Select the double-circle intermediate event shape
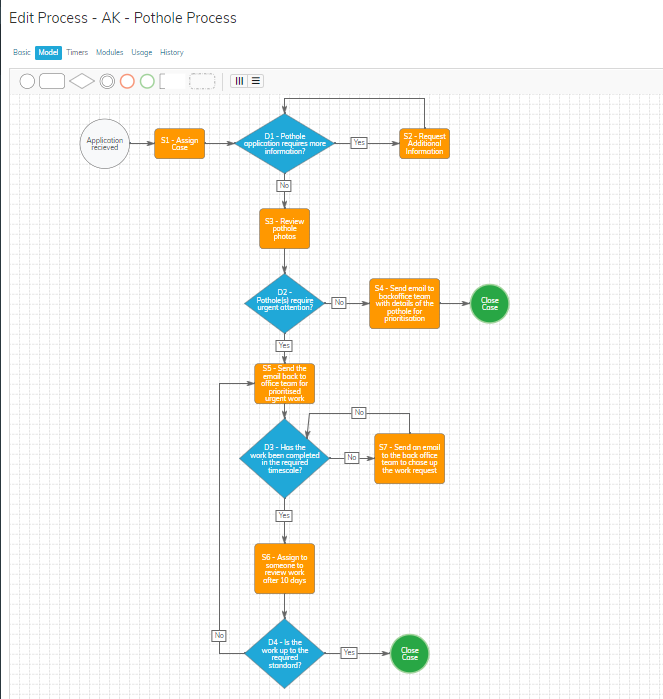This screenshot has height=699, width=663. pyautogui.click(x=107, y=81)
